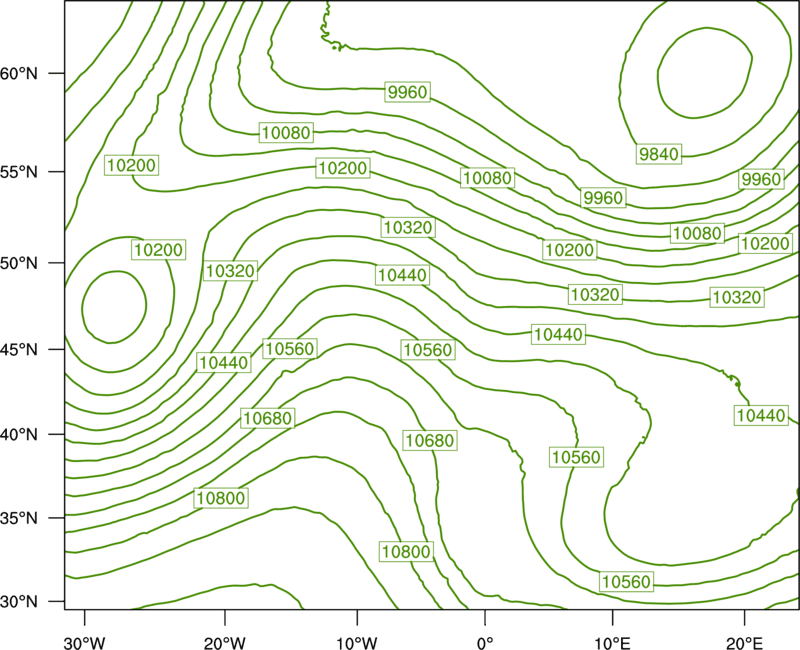Select the 10°W longitude label

356,642
